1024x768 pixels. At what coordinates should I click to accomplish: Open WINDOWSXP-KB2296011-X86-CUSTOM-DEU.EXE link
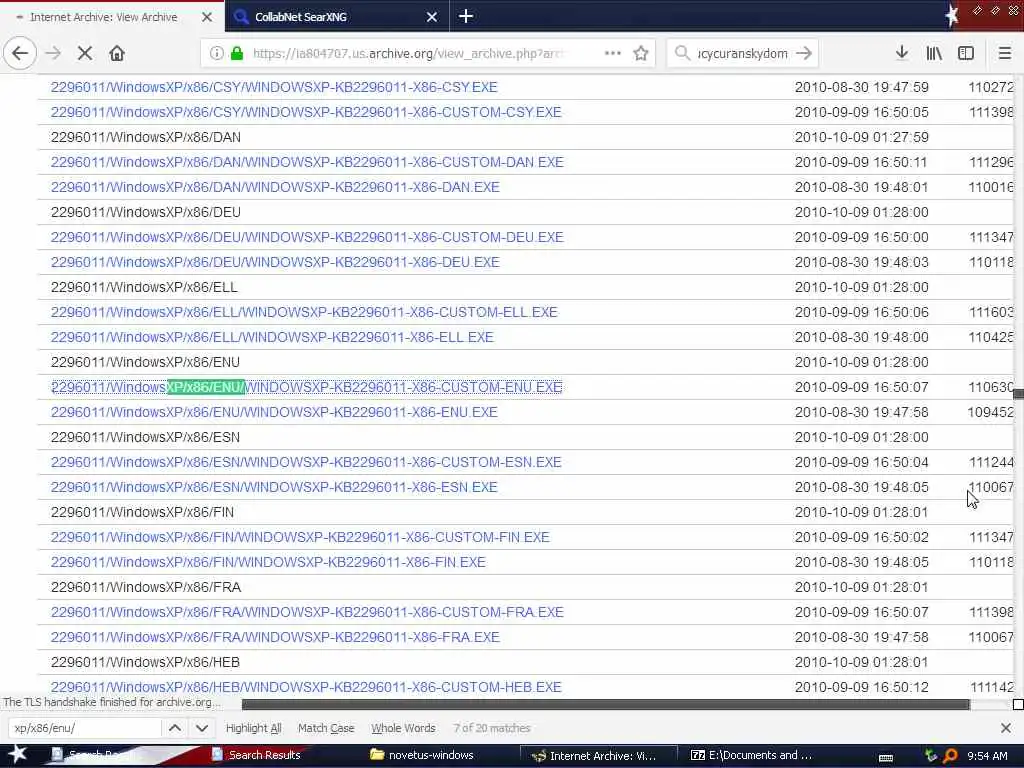click(x=307, y=237)
